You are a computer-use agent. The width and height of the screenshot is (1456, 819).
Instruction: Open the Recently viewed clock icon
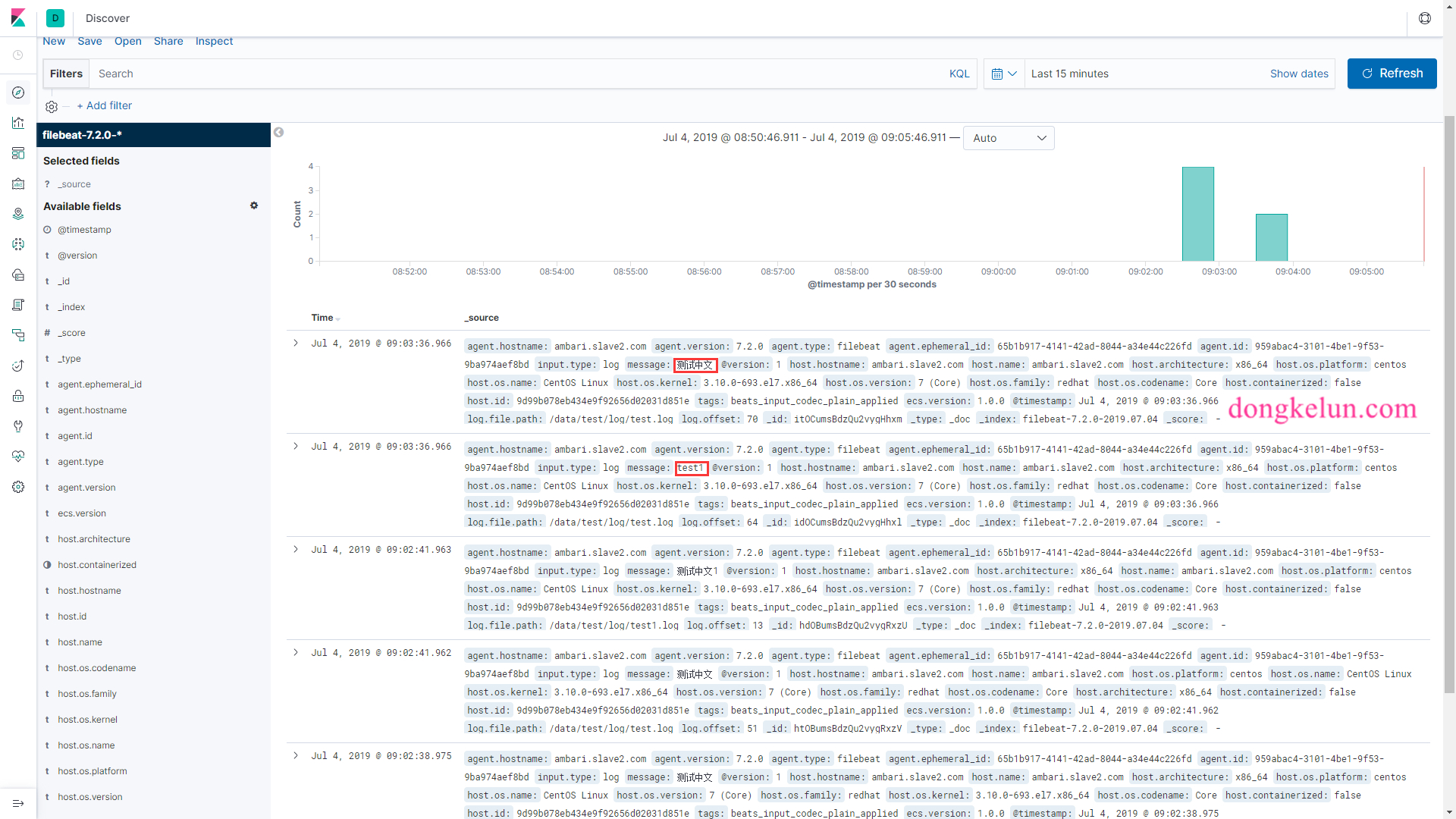pos(18,55)
